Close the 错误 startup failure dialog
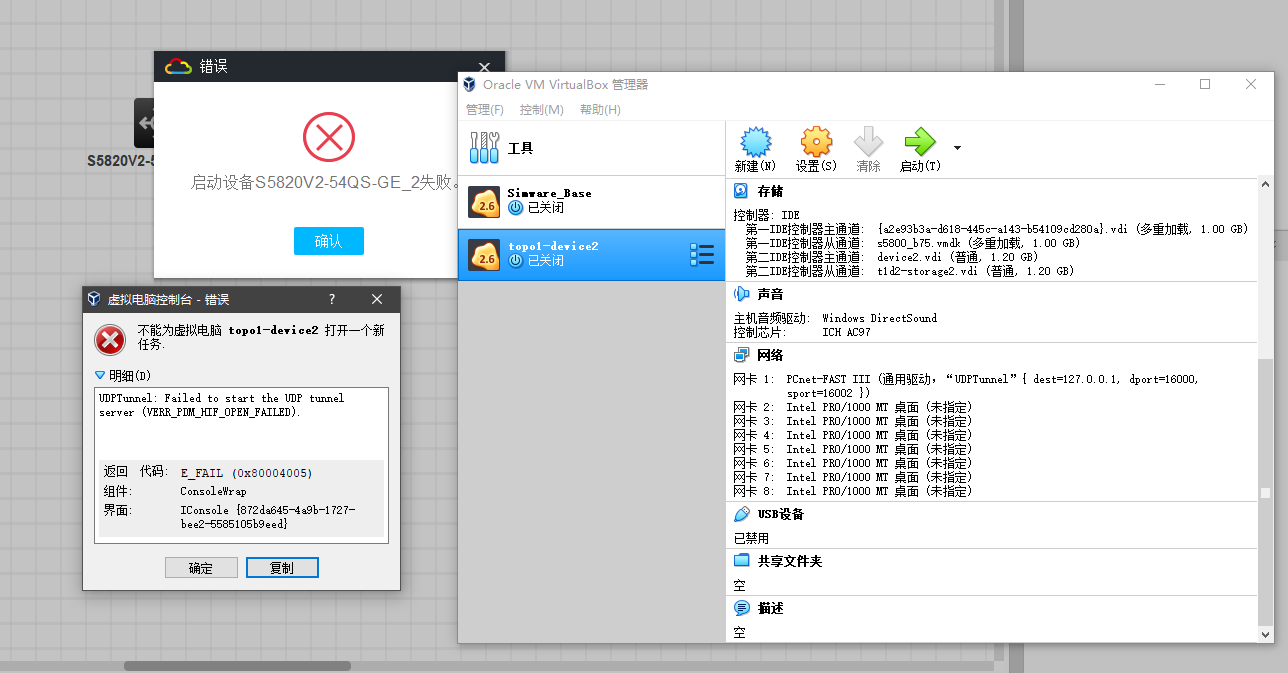The height and width of the screenshot is (673, 1288). (485, 66)
